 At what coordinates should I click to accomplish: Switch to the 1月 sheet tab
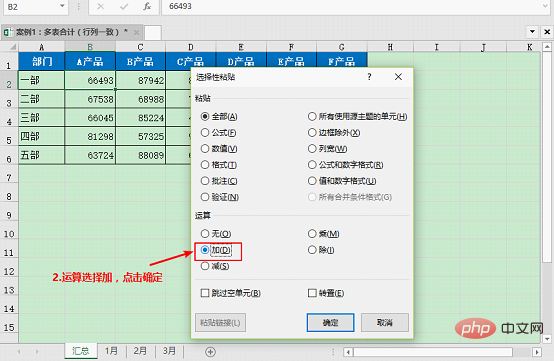(x=111, y=351)
